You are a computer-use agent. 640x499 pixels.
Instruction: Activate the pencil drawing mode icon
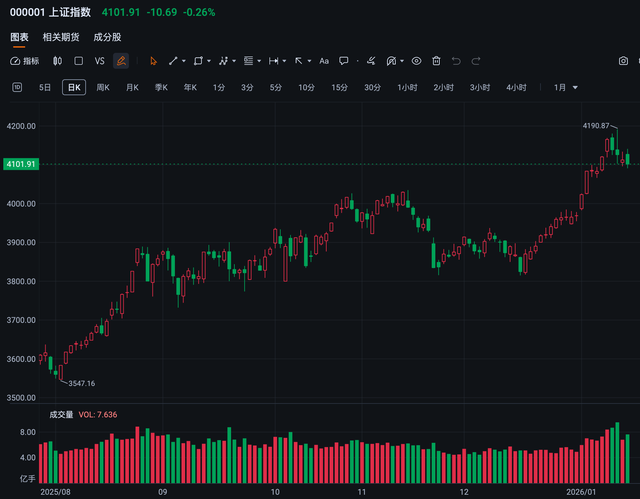click(121, 61)
